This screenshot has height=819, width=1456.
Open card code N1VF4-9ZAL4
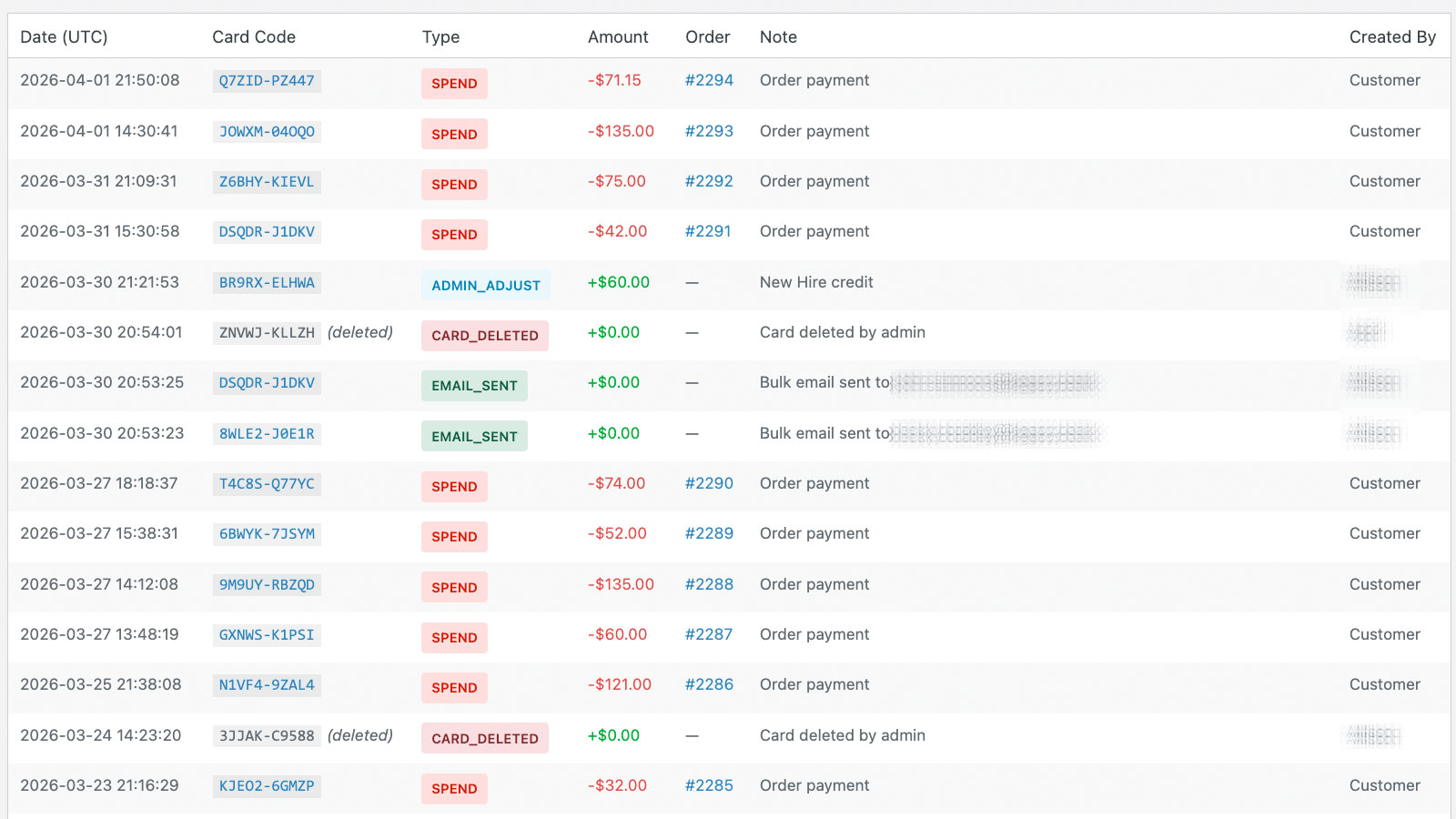point(267,685)
